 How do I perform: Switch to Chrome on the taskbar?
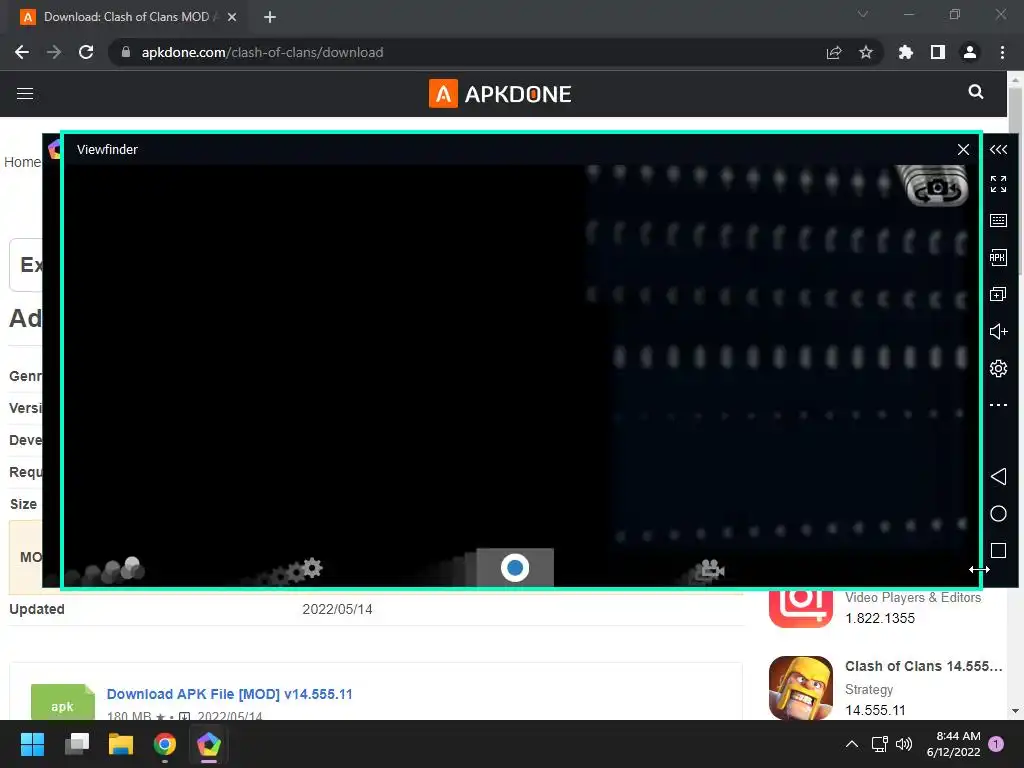(165, 744)
